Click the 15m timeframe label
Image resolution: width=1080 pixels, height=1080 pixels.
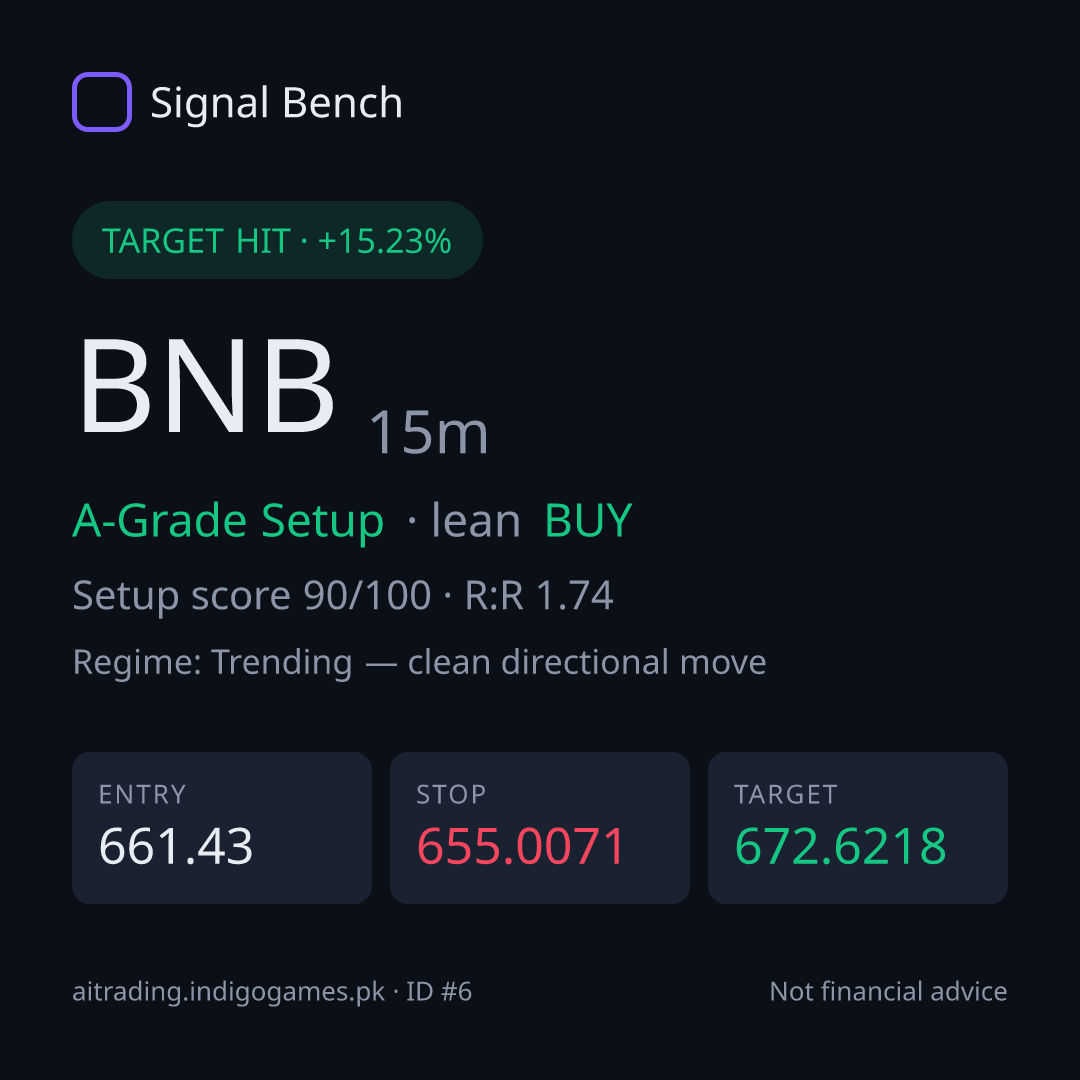[x=428, y=433]
